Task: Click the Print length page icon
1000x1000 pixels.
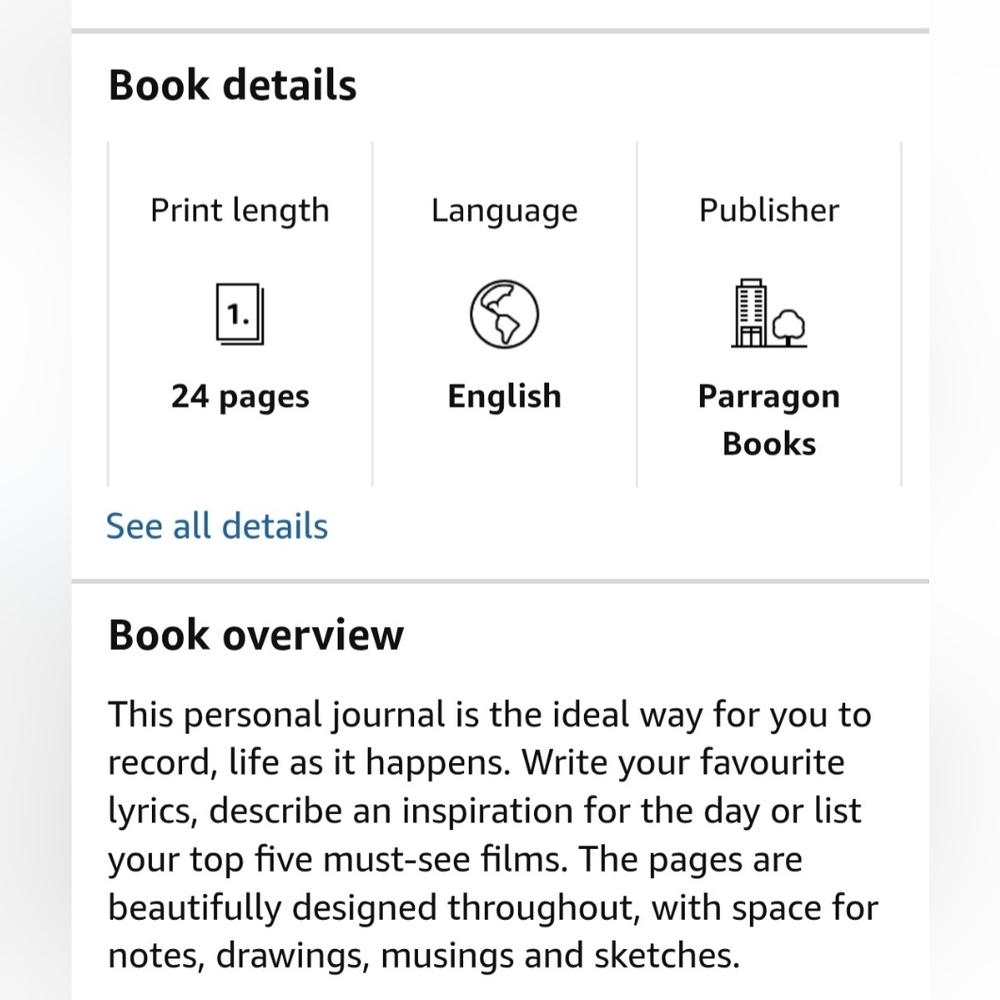Action: click(240, 314)
